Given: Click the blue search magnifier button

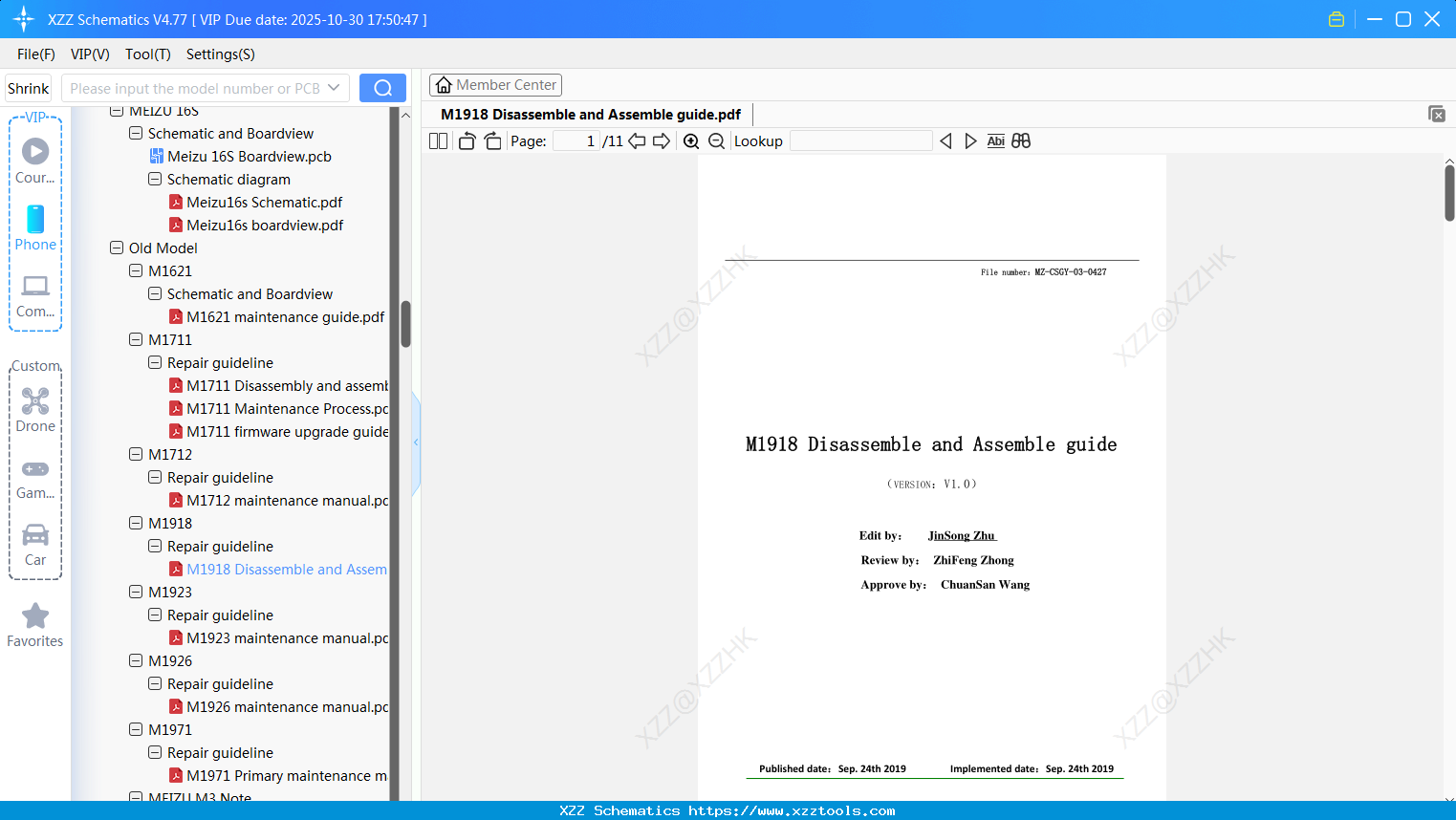Looking at the screenshot, I should coord(382,88).
